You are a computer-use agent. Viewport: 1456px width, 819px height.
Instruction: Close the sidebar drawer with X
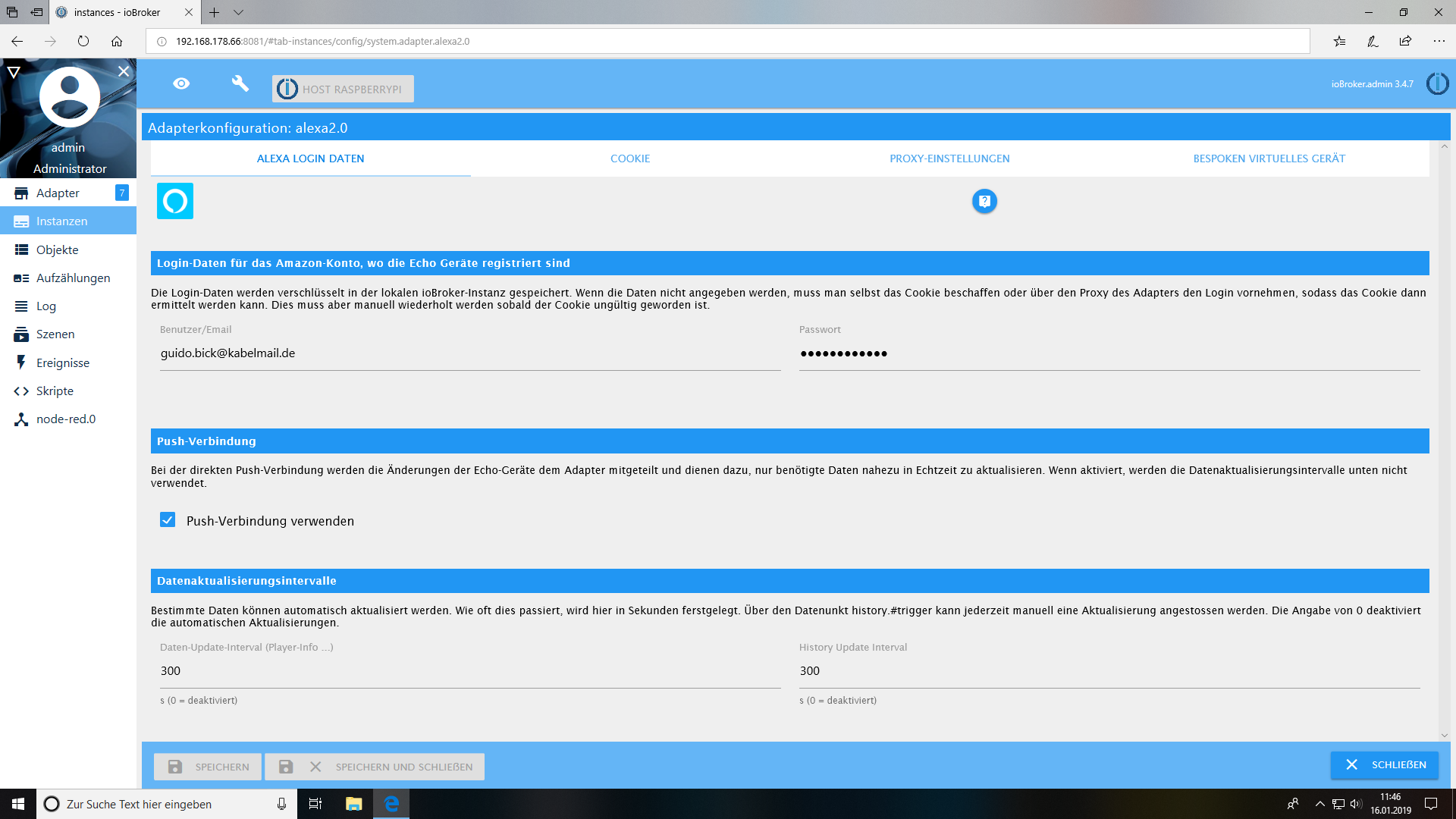124,71
